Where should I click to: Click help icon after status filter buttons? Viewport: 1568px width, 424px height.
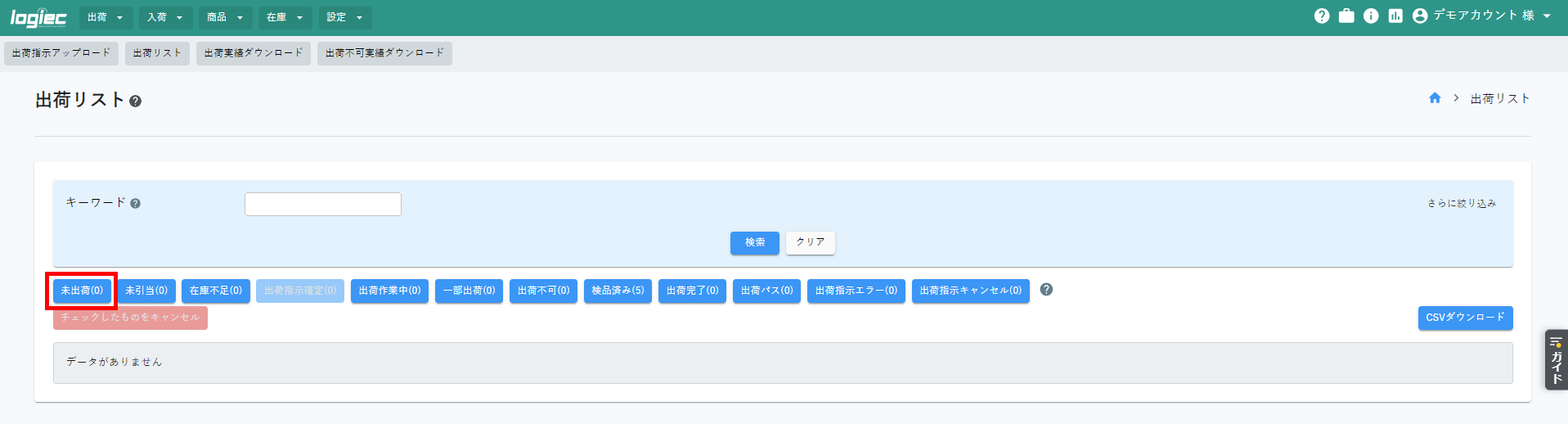coord(1045,290)
